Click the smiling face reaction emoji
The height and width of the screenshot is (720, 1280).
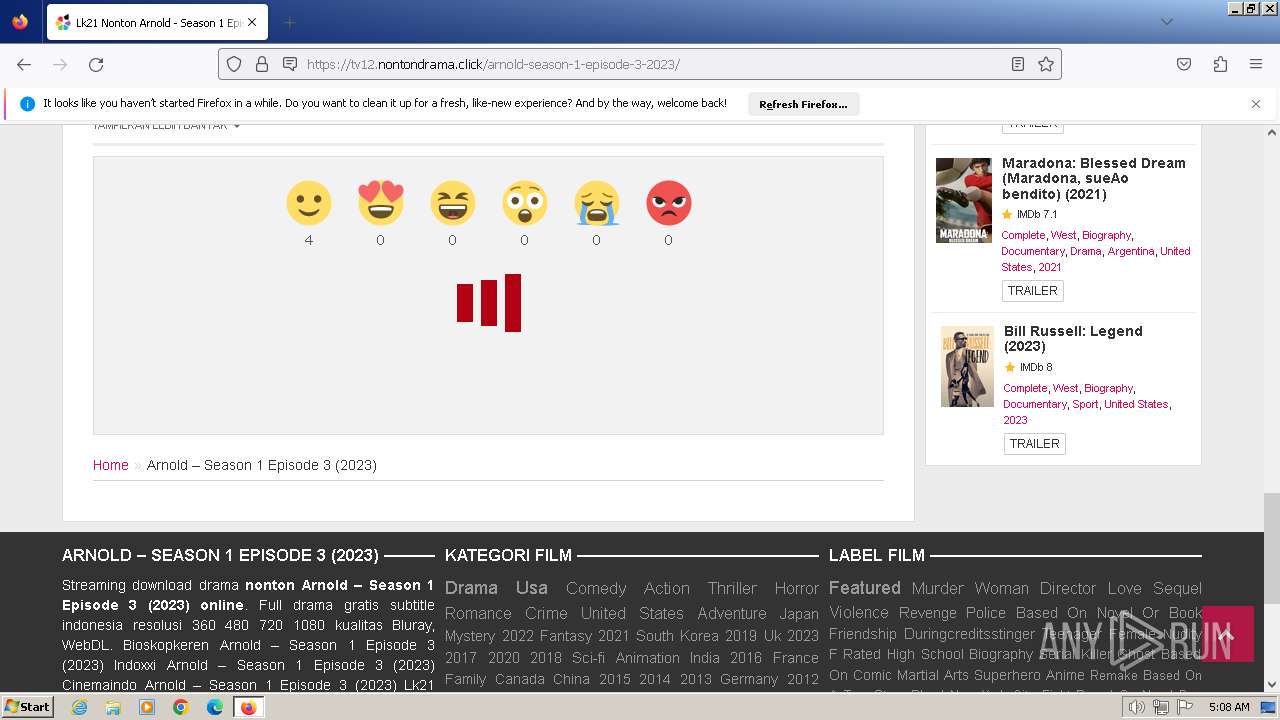pos(308,203)
